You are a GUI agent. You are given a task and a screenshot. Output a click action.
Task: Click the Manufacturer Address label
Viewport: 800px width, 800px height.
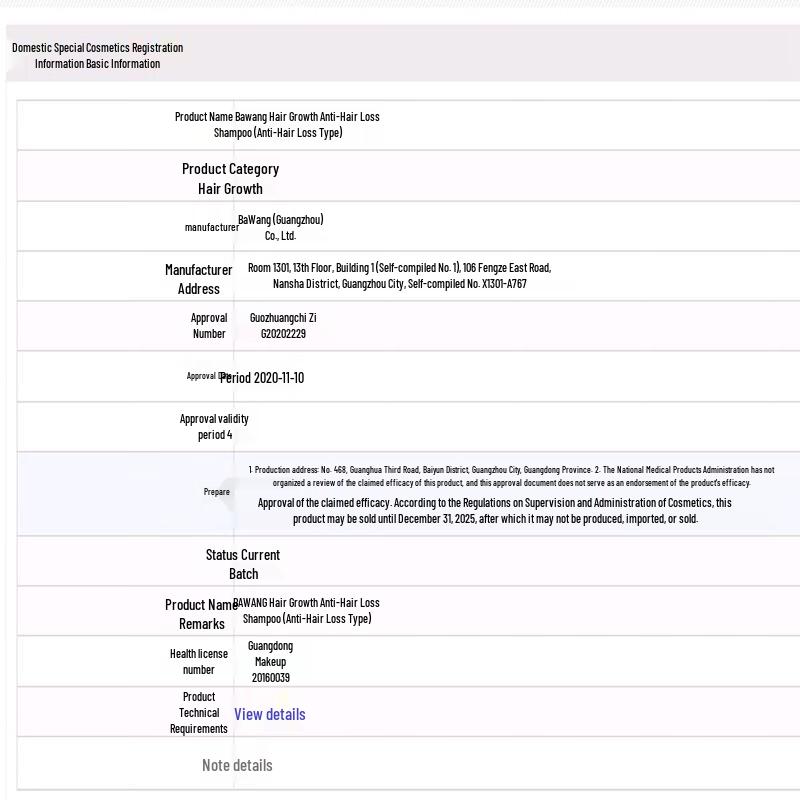(198, 279)
